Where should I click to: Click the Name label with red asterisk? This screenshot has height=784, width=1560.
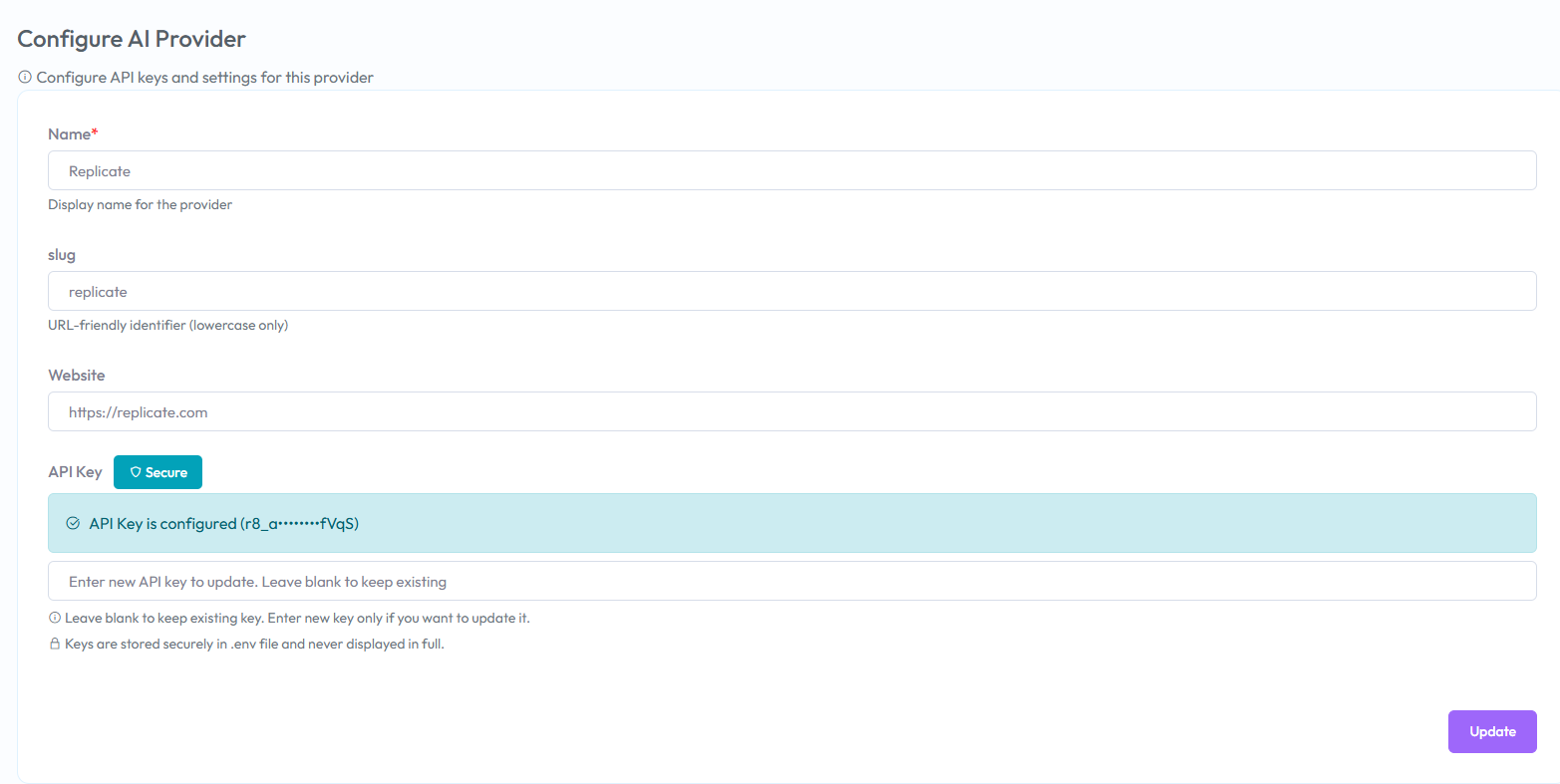(73, 133)
